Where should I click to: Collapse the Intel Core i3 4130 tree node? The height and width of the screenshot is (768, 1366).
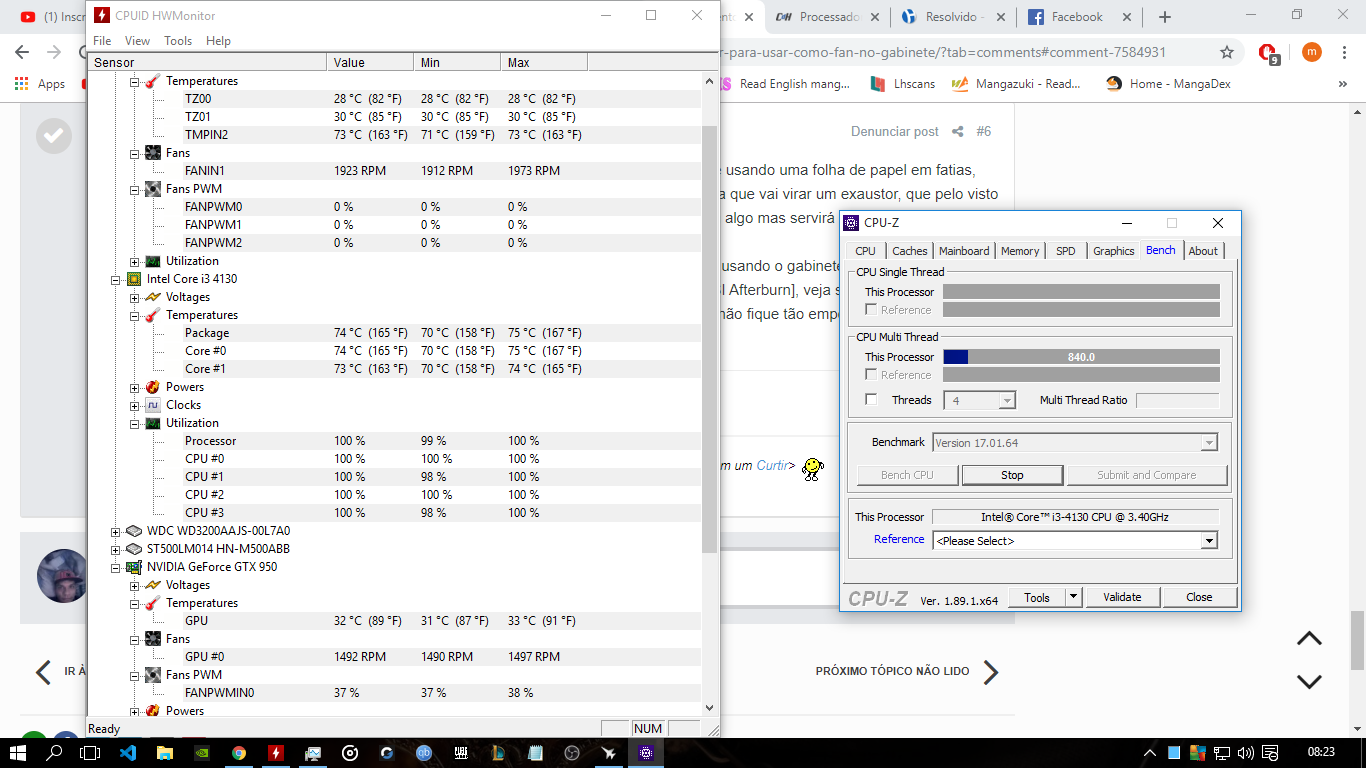(116, 279)
